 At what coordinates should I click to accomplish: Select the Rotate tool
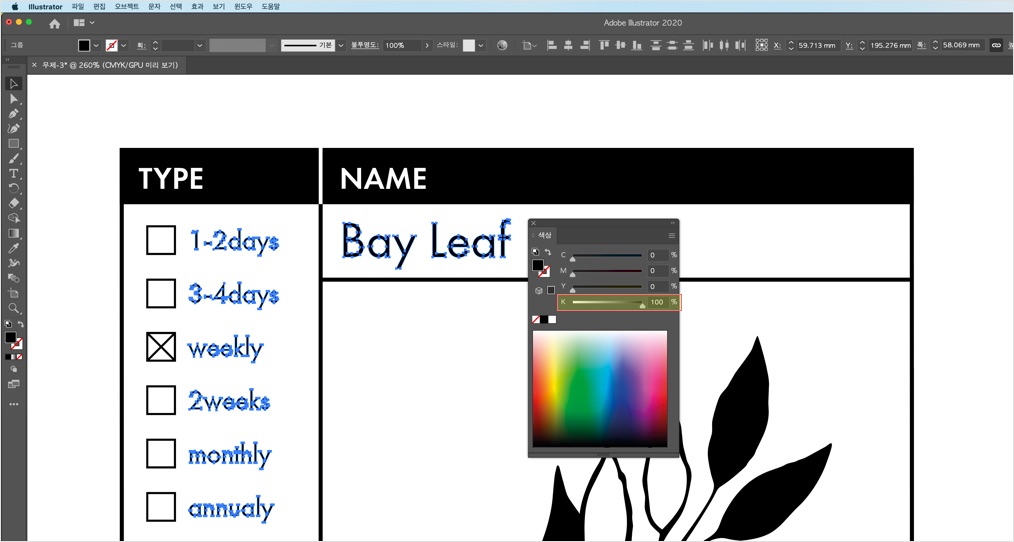coord(13,188)
